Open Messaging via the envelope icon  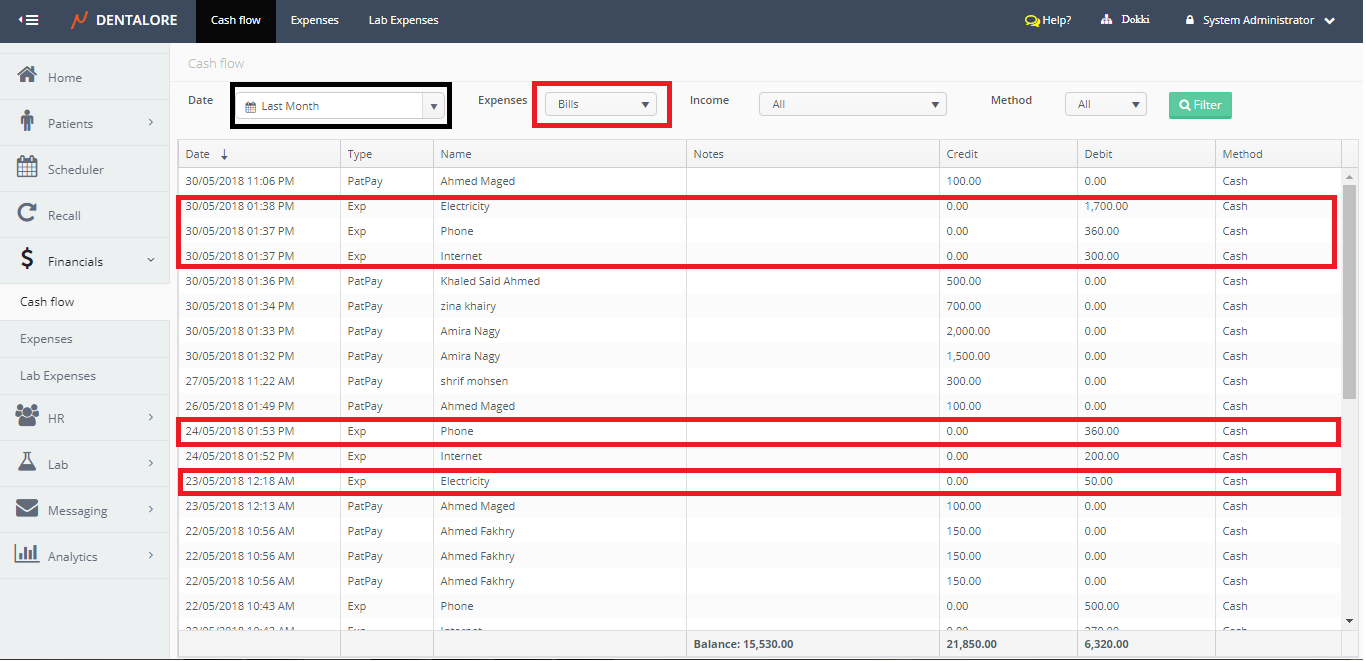click(28, 509)
